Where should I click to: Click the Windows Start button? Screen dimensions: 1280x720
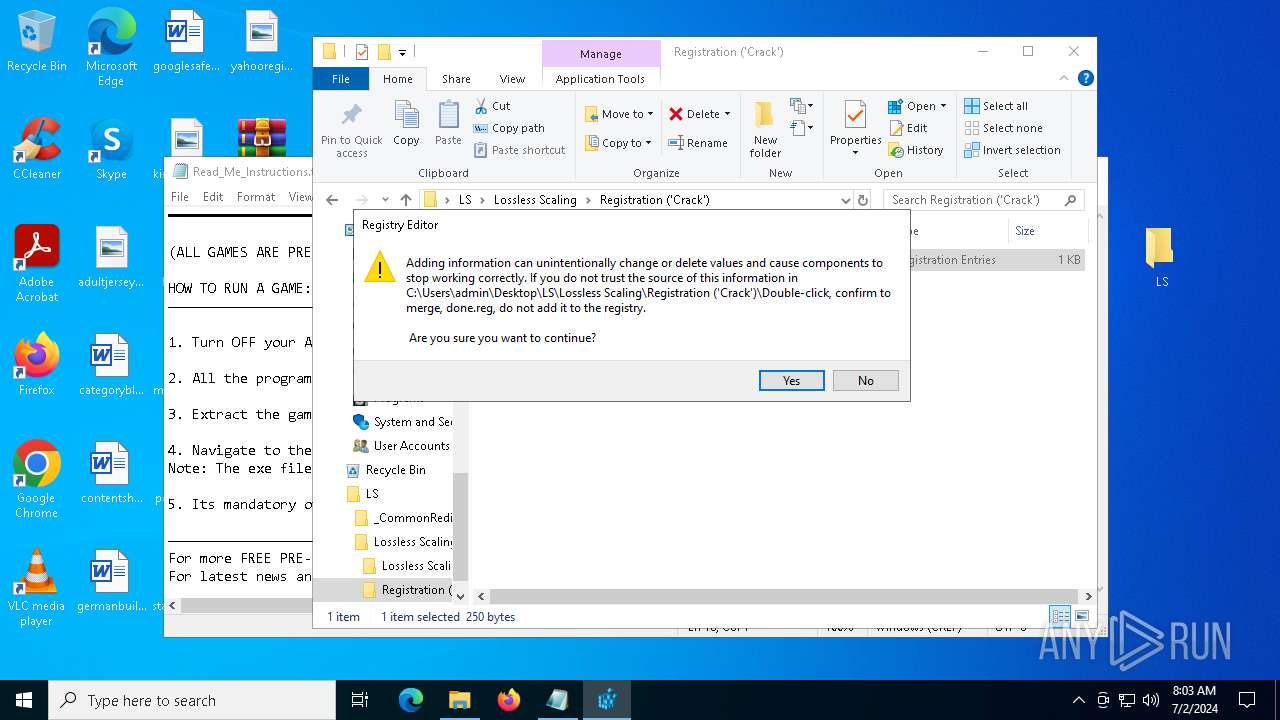24,700
